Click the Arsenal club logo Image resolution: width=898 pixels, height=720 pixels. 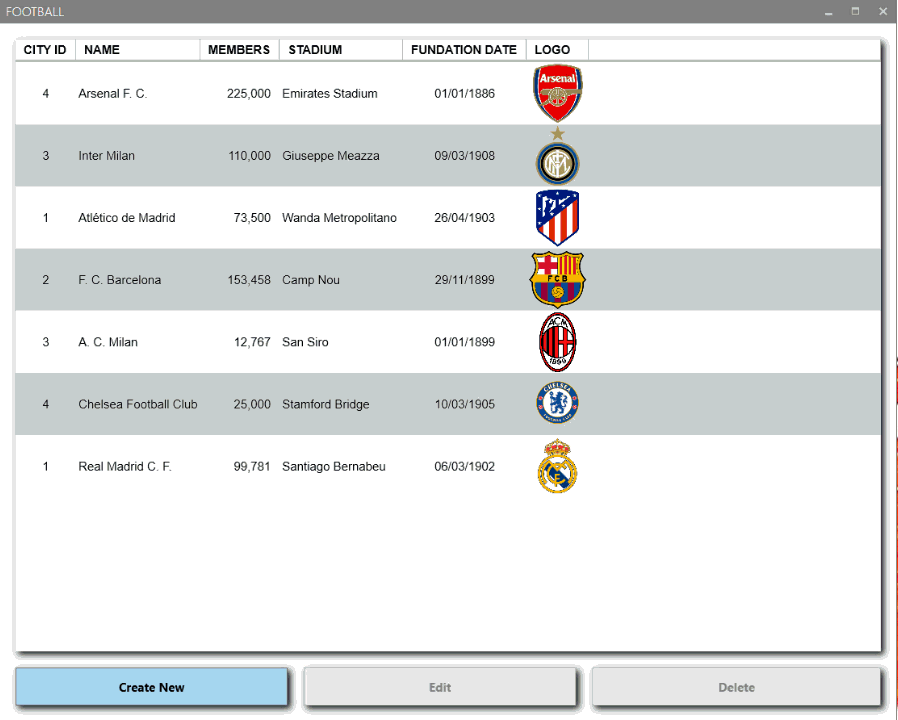[557, 93]
